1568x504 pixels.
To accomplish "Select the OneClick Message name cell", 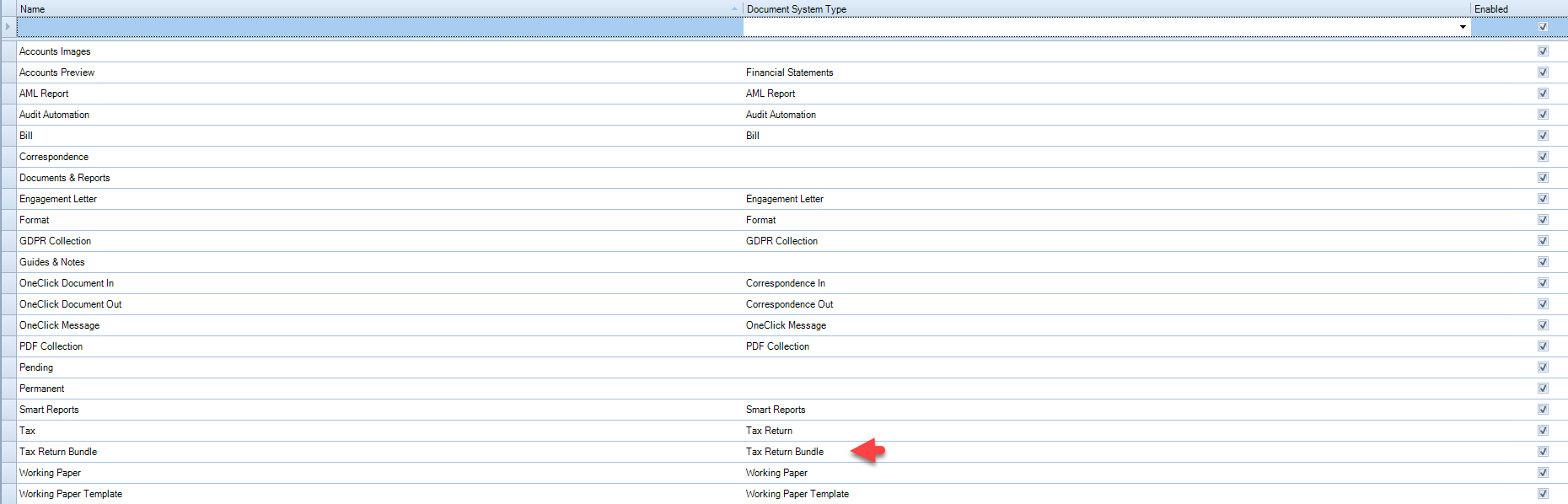I will (379, 325).
